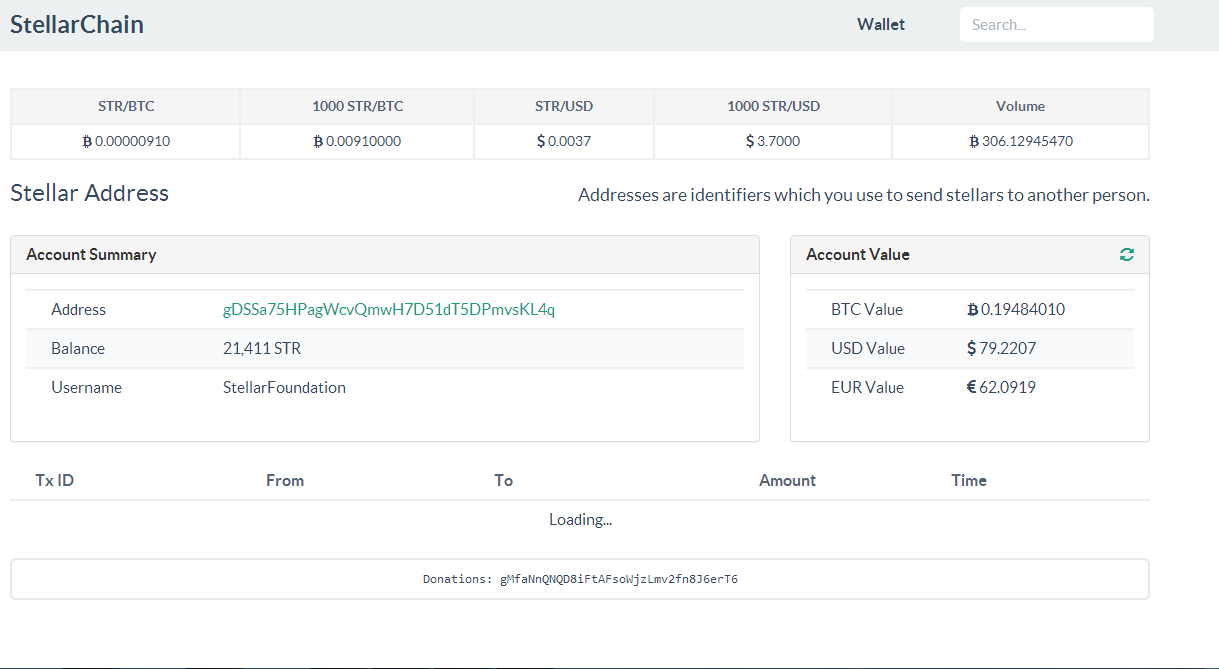Click the Tx ID column header

54,481
